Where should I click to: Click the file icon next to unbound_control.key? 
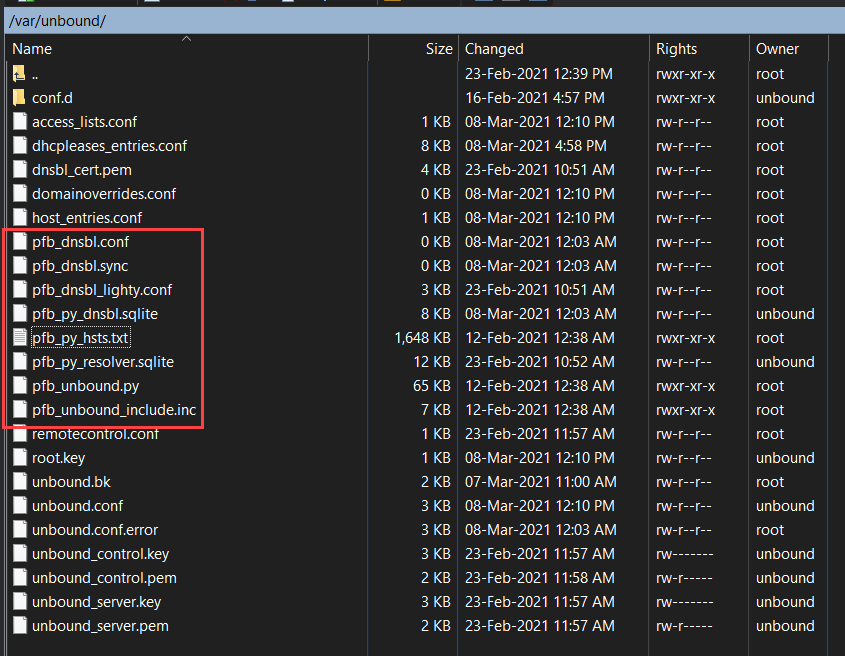click(x=20, y=554)
